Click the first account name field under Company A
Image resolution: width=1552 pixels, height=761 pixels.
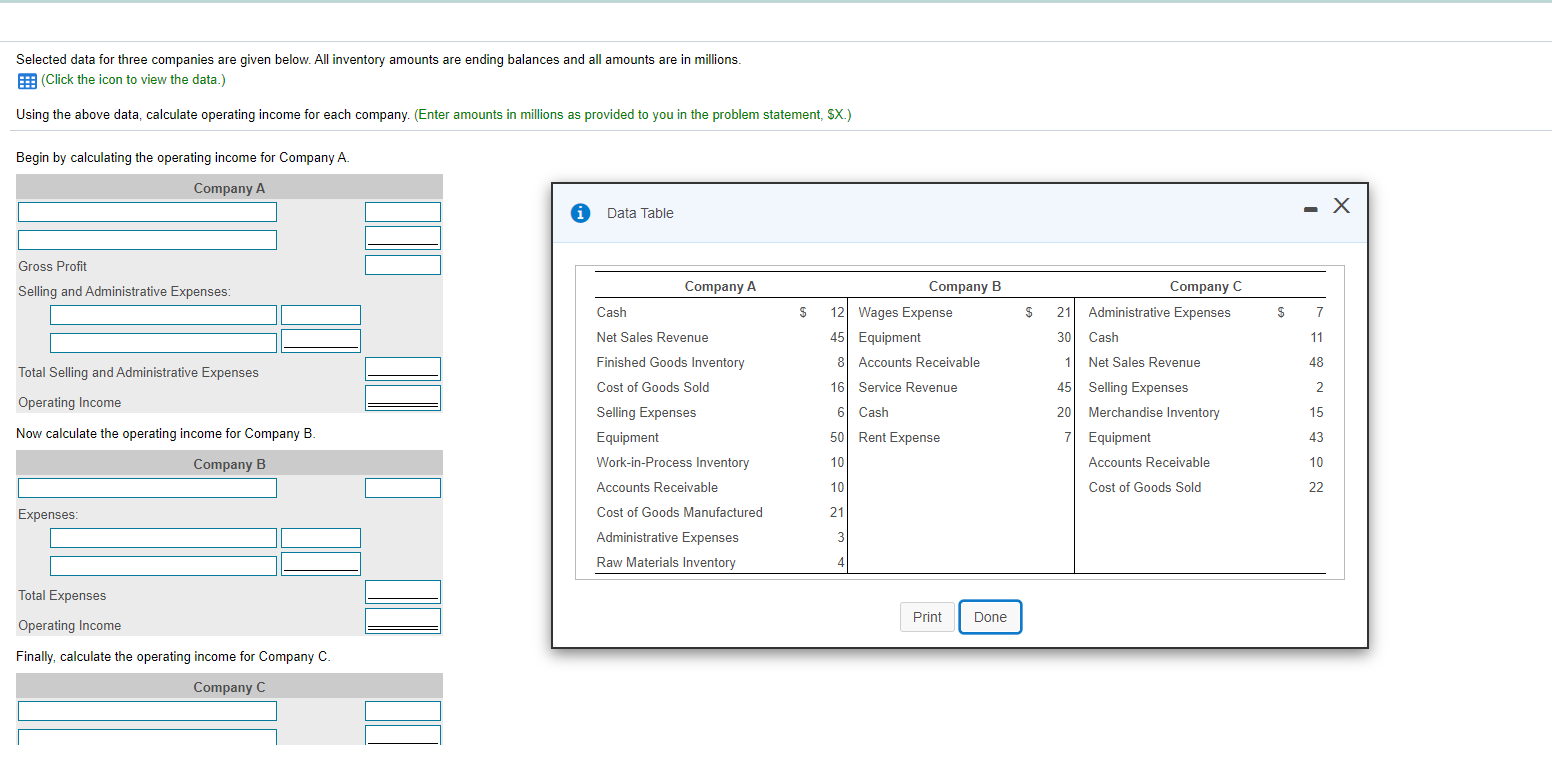point(147,211)
